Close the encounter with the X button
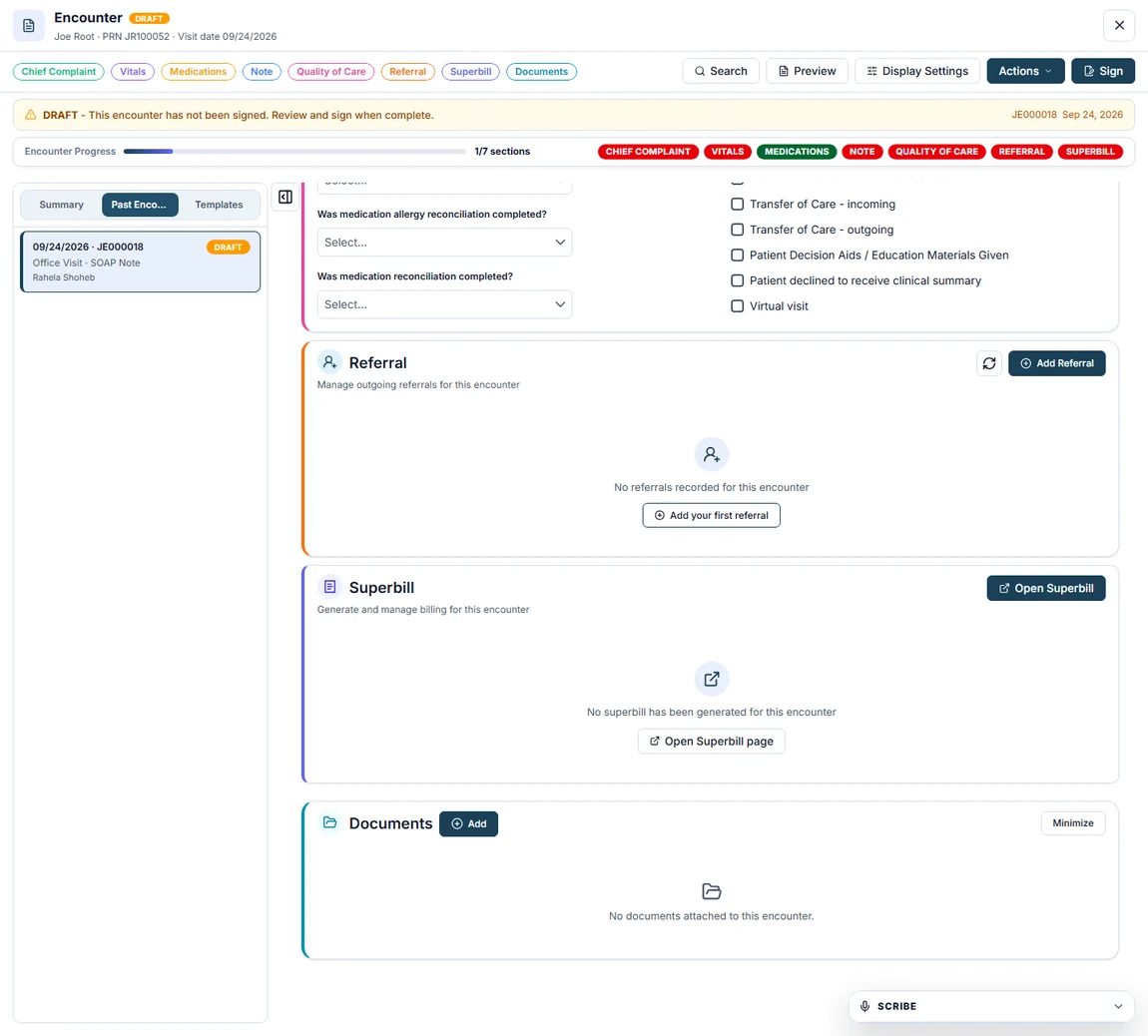 [1119, 26]
